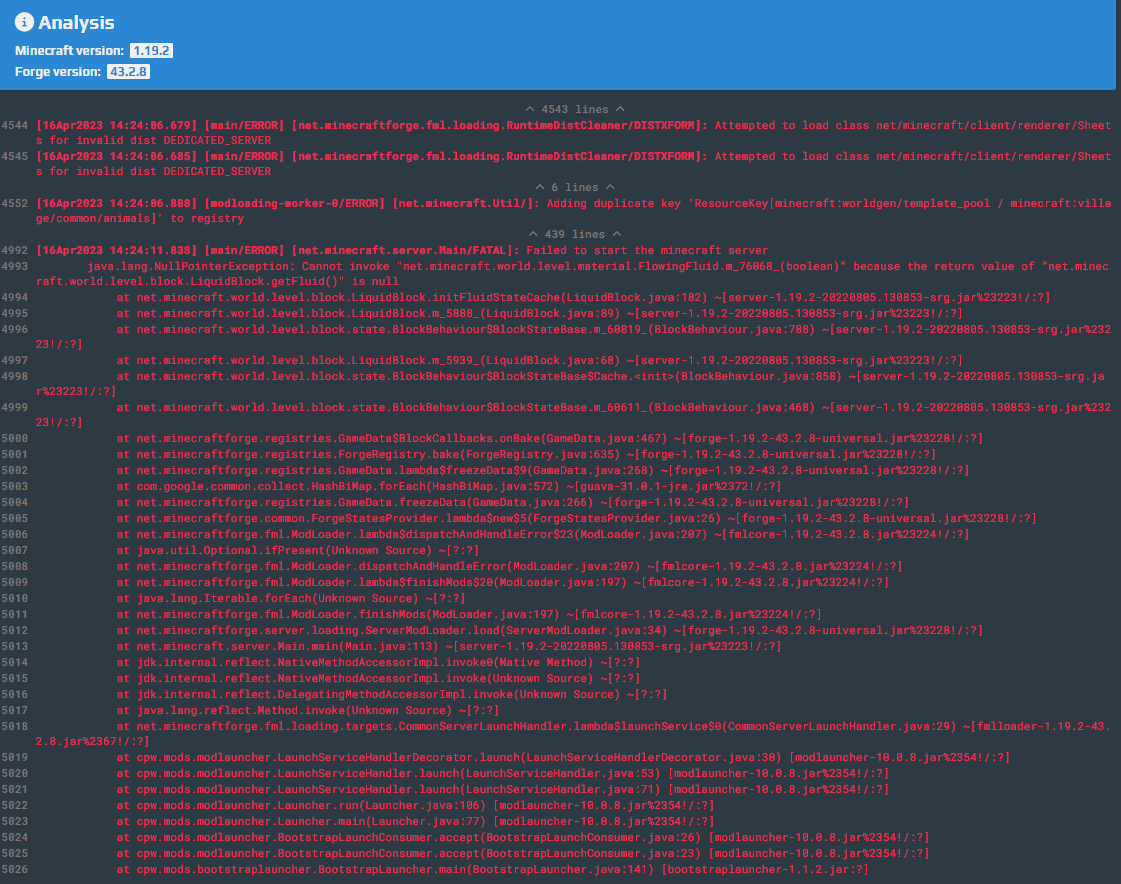
Task: Click the up chevron left of '6 lines'
Action: [540, 187]
